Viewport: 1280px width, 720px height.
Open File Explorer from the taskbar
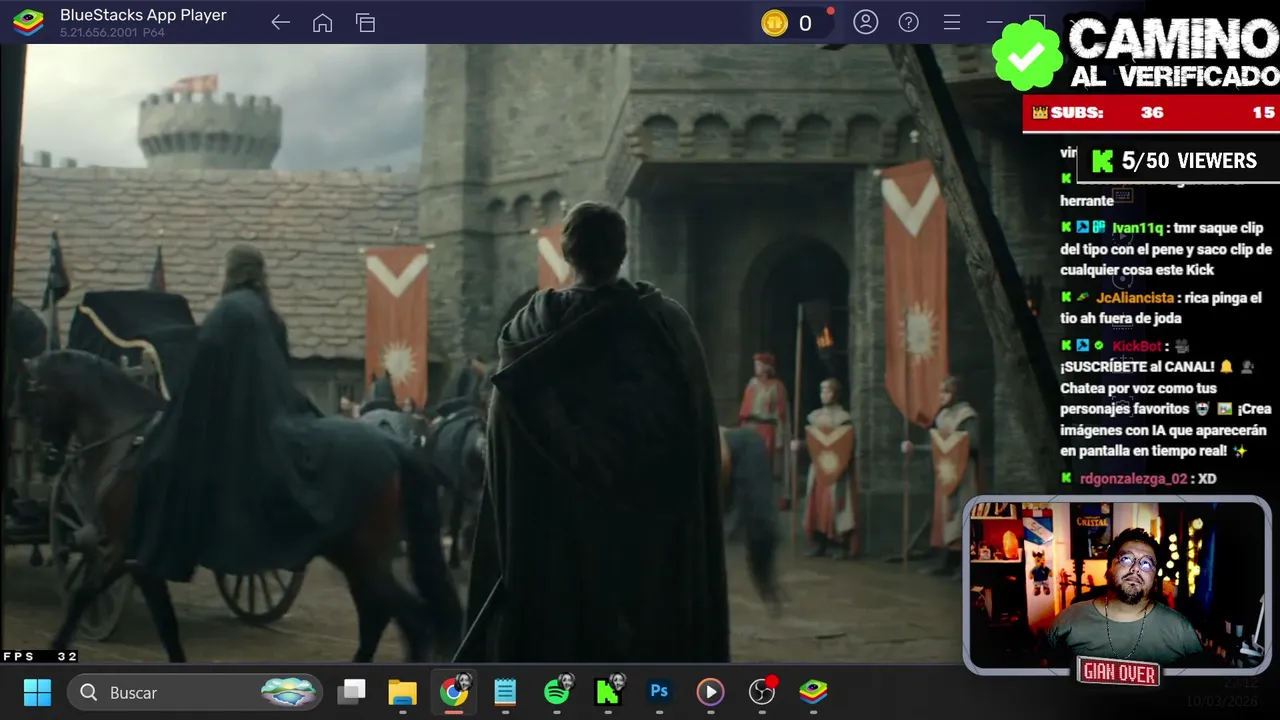pyautogui.click(x=402, y=692)
